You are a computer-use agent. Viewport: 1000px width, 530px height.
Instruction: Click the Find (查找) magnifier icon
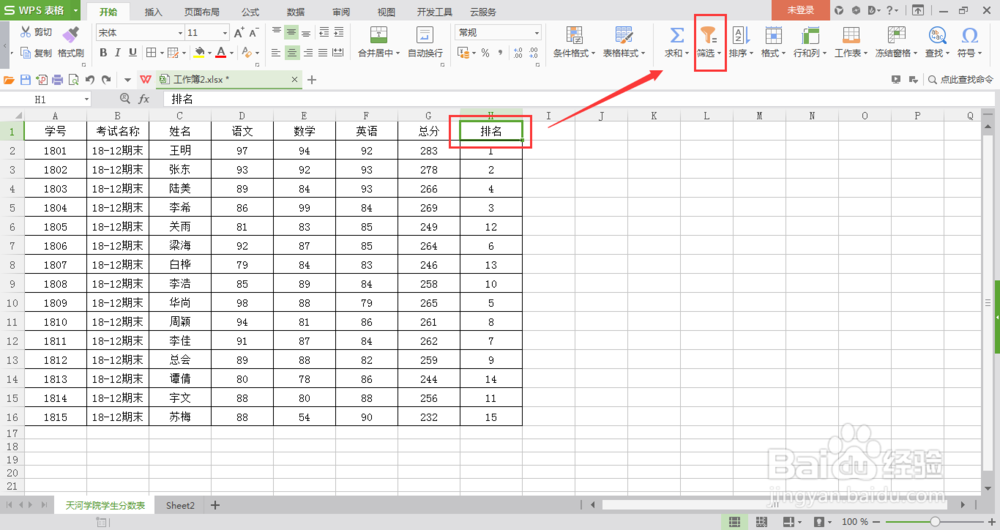click(x=937, y=35)
